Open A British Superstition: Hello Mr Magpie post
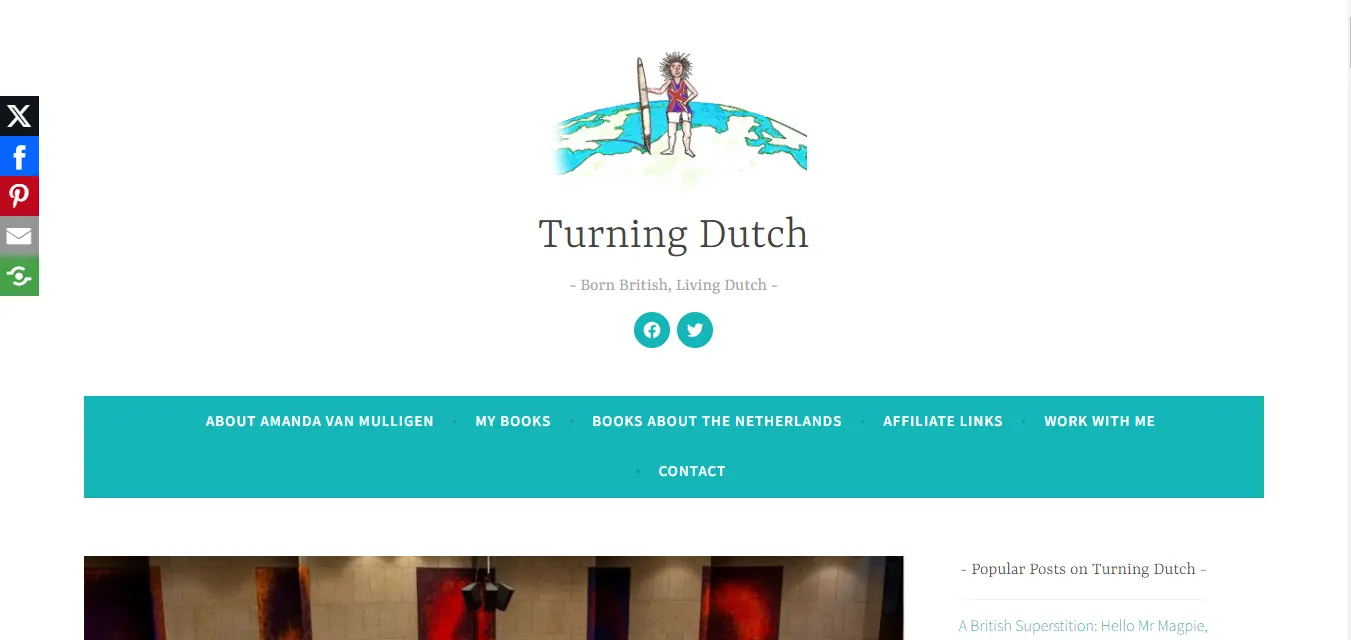 [1083, 626]
